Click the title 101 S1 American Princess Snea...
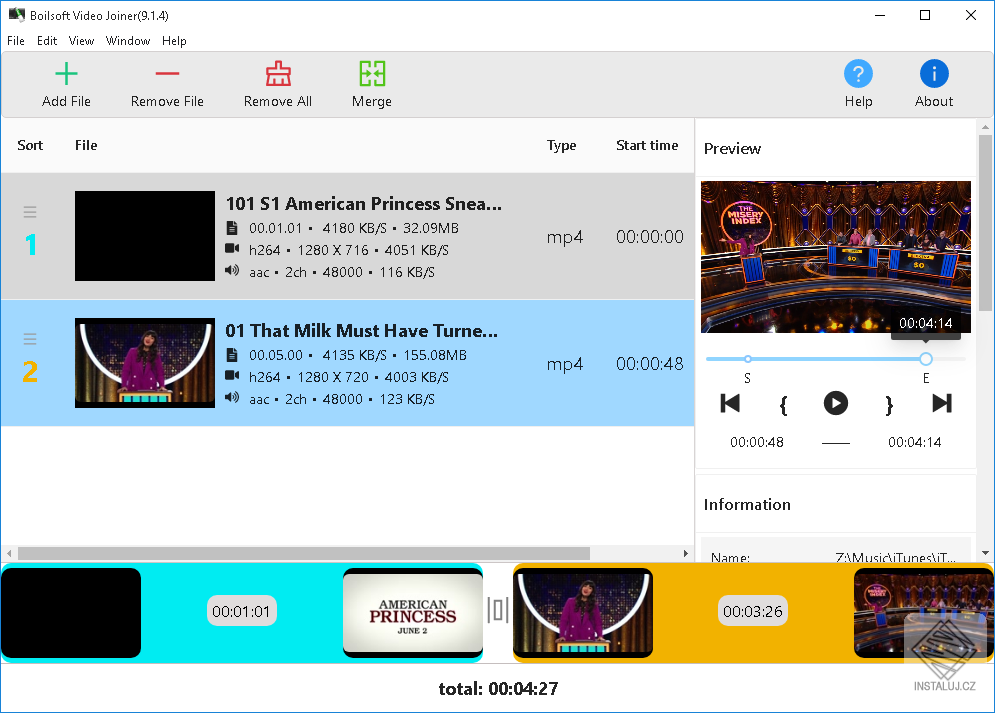The width and height of the screenshot is (995, 713). pos(364,204)
